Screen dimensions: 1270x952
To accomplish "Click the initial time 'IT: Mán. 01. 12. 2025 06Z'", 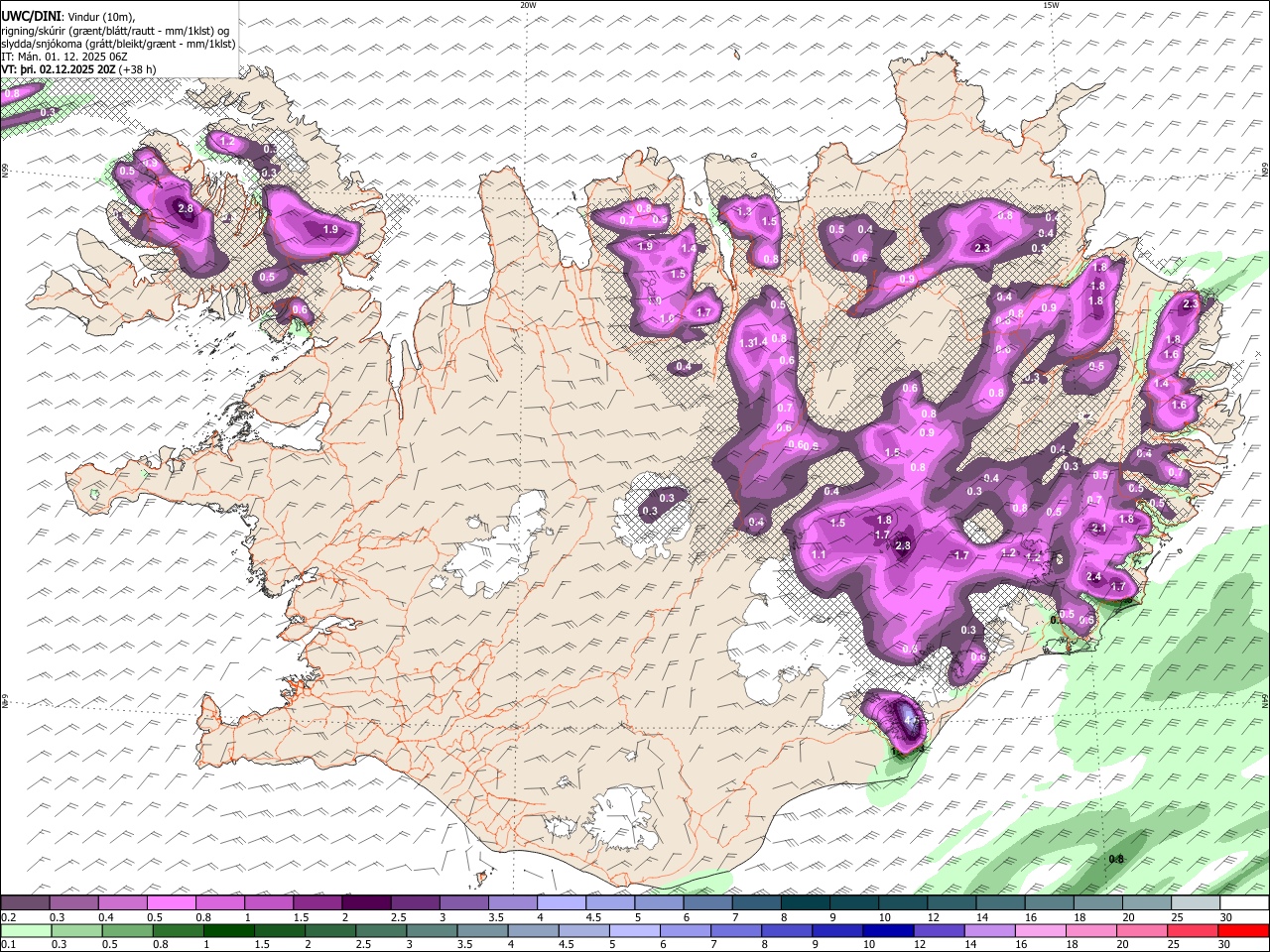I will [65, 57].
